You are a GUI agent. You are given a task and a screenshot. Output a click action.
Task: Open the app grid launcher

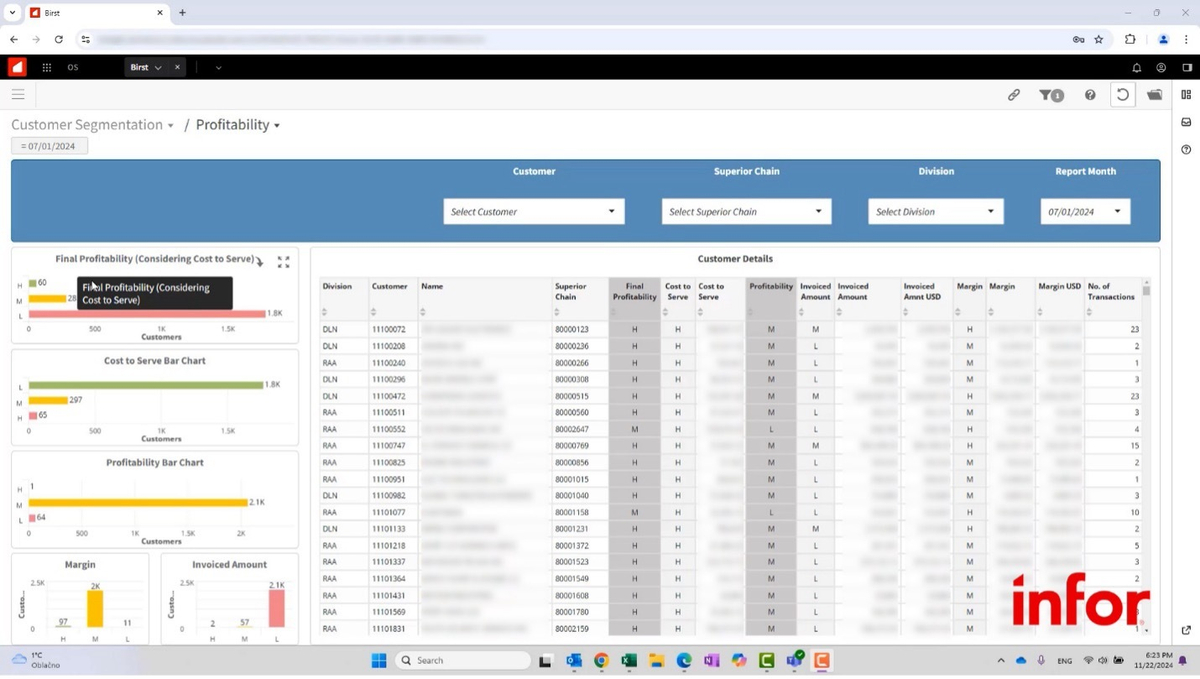pos(47,67)
